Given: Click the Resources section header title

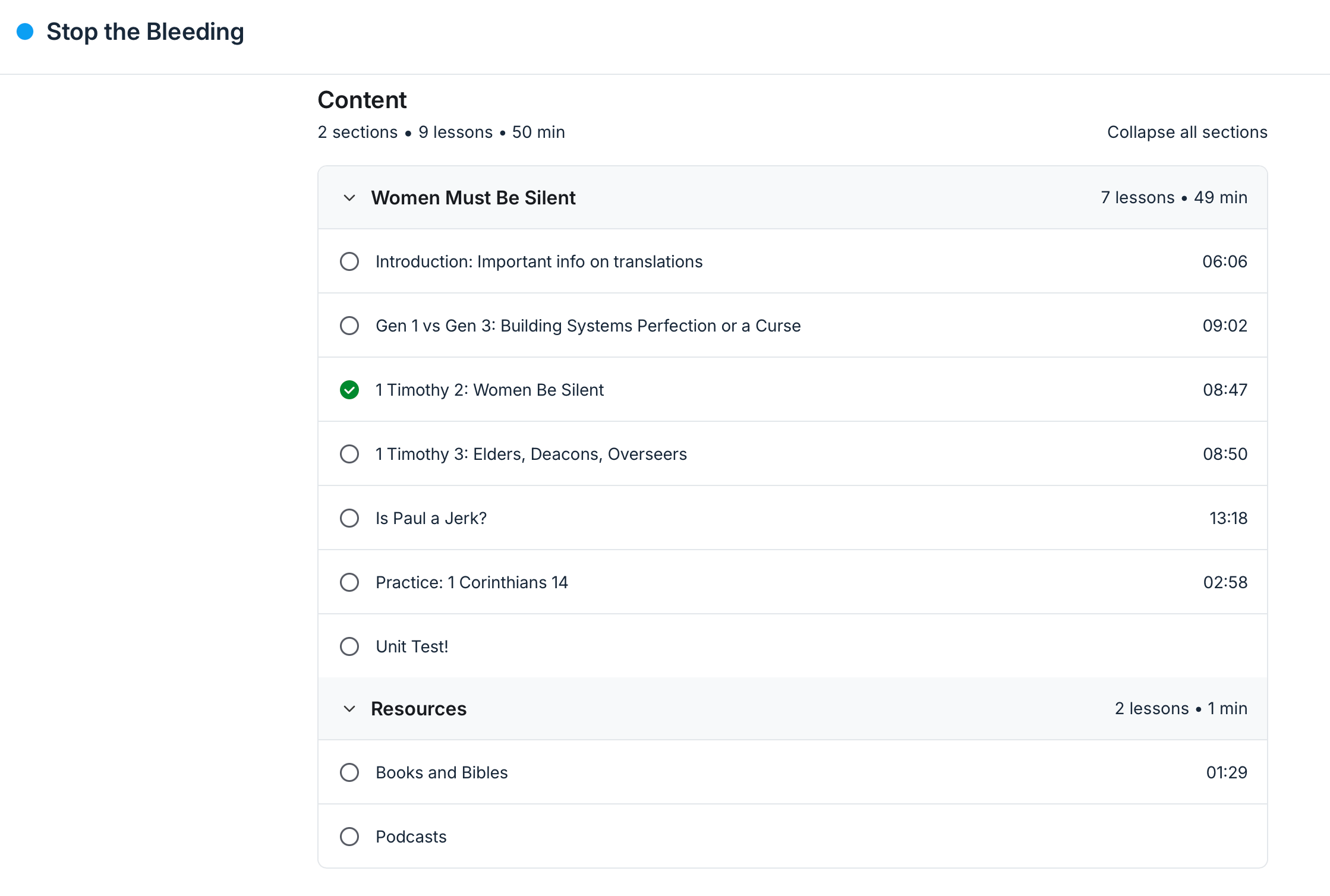Looking at the screenshot, I should (x=418, y=709).
